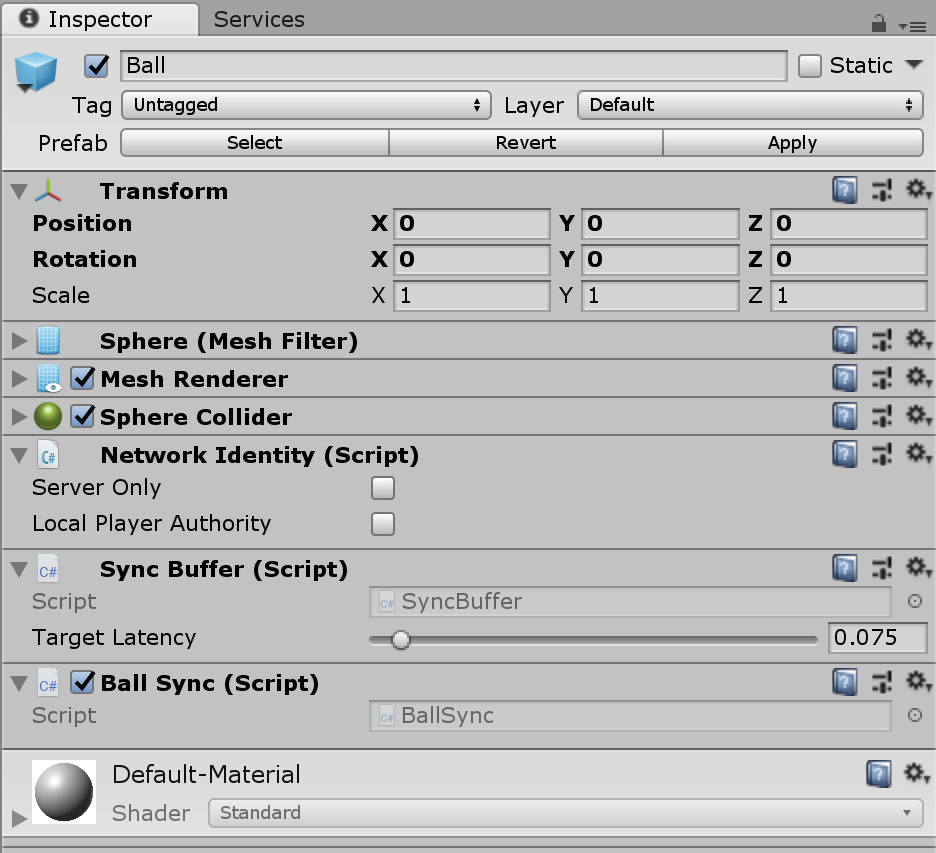Click the Ball Sync help reference icon
The width and height of the screenshot is (936, 853).
[845, 682]
